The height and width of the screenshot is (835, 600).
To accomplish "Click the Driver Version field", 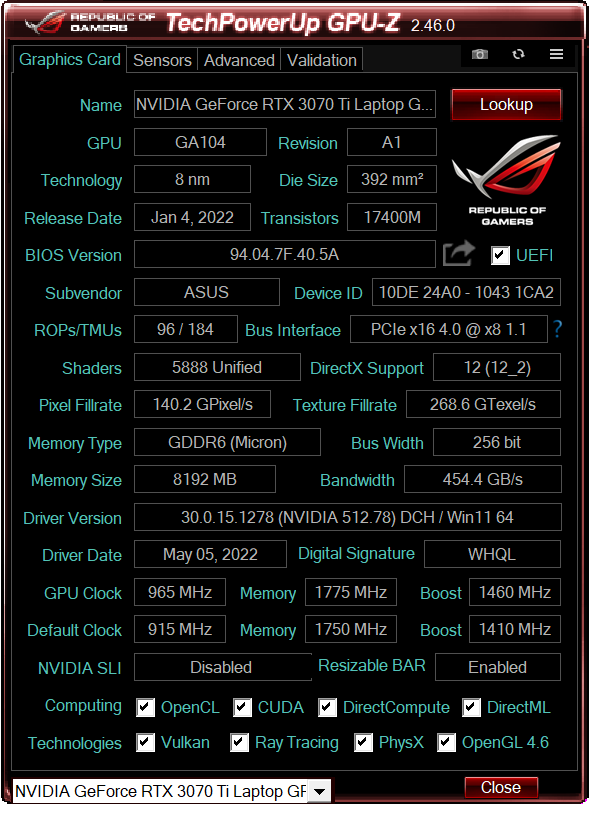I will [348, 517].
